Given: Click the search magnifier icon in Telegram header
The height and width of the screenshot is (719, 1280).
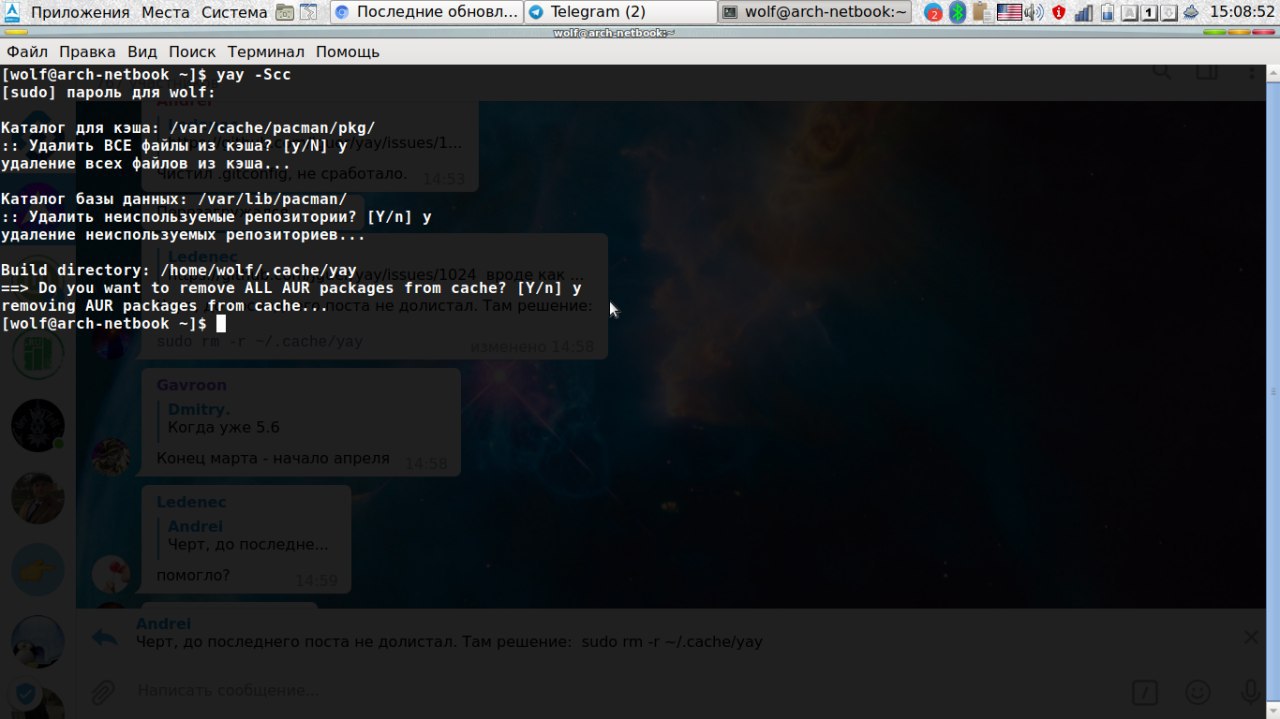Looking at the screenshot, I should point(1162,70).
